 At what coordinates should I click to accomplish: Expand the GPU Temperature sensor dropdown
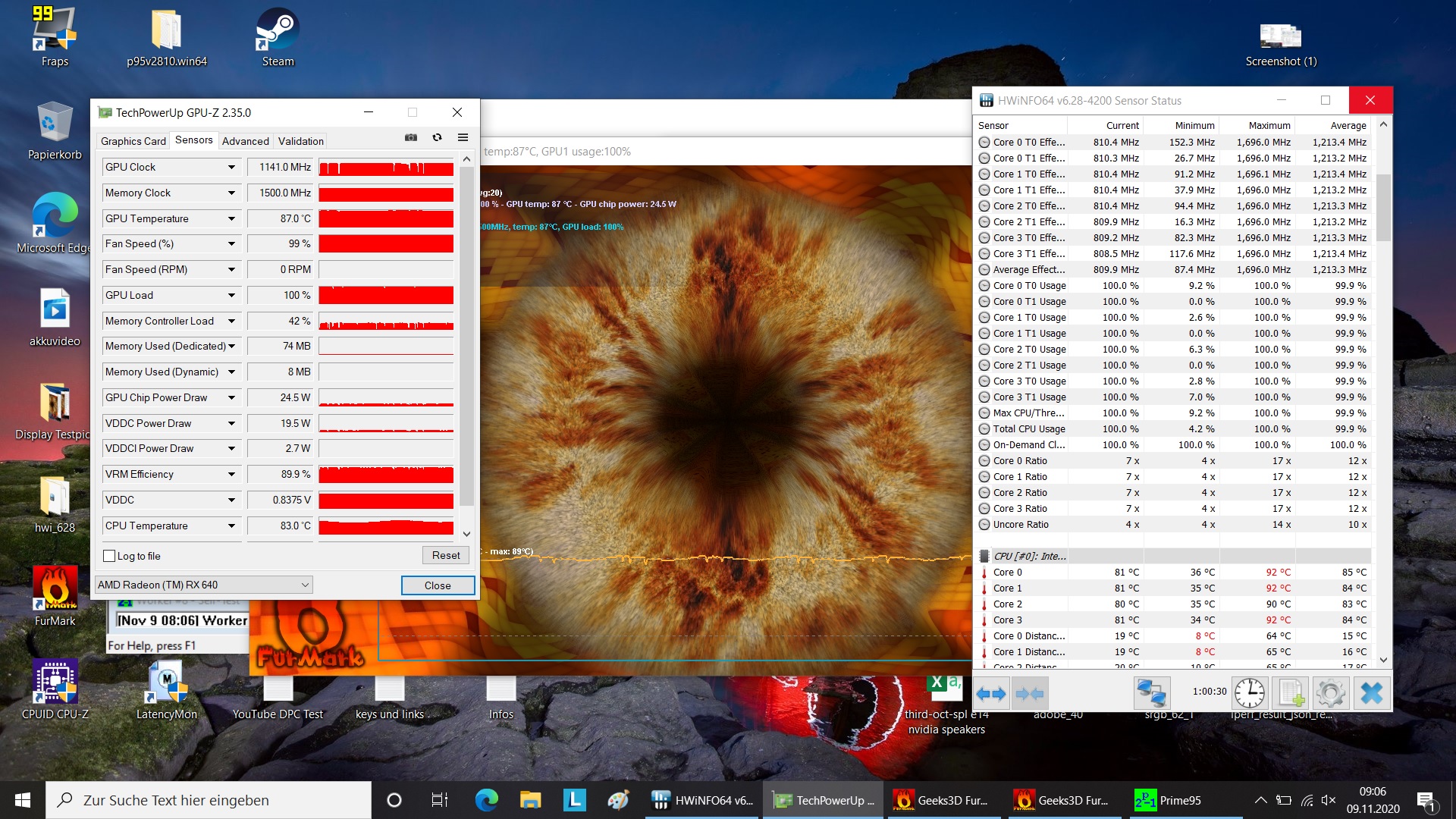(231, 218)
